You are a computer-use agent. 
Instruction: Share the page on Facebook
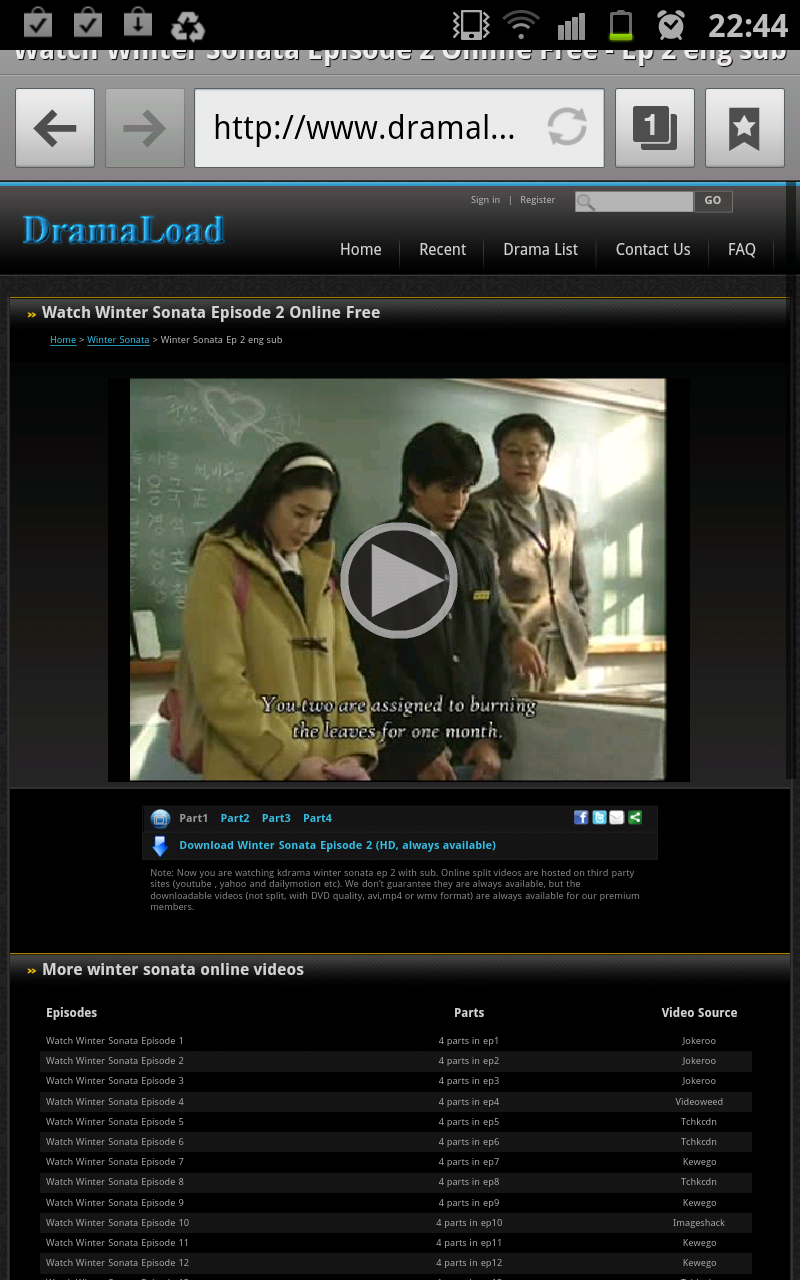[x=581, y=817]
